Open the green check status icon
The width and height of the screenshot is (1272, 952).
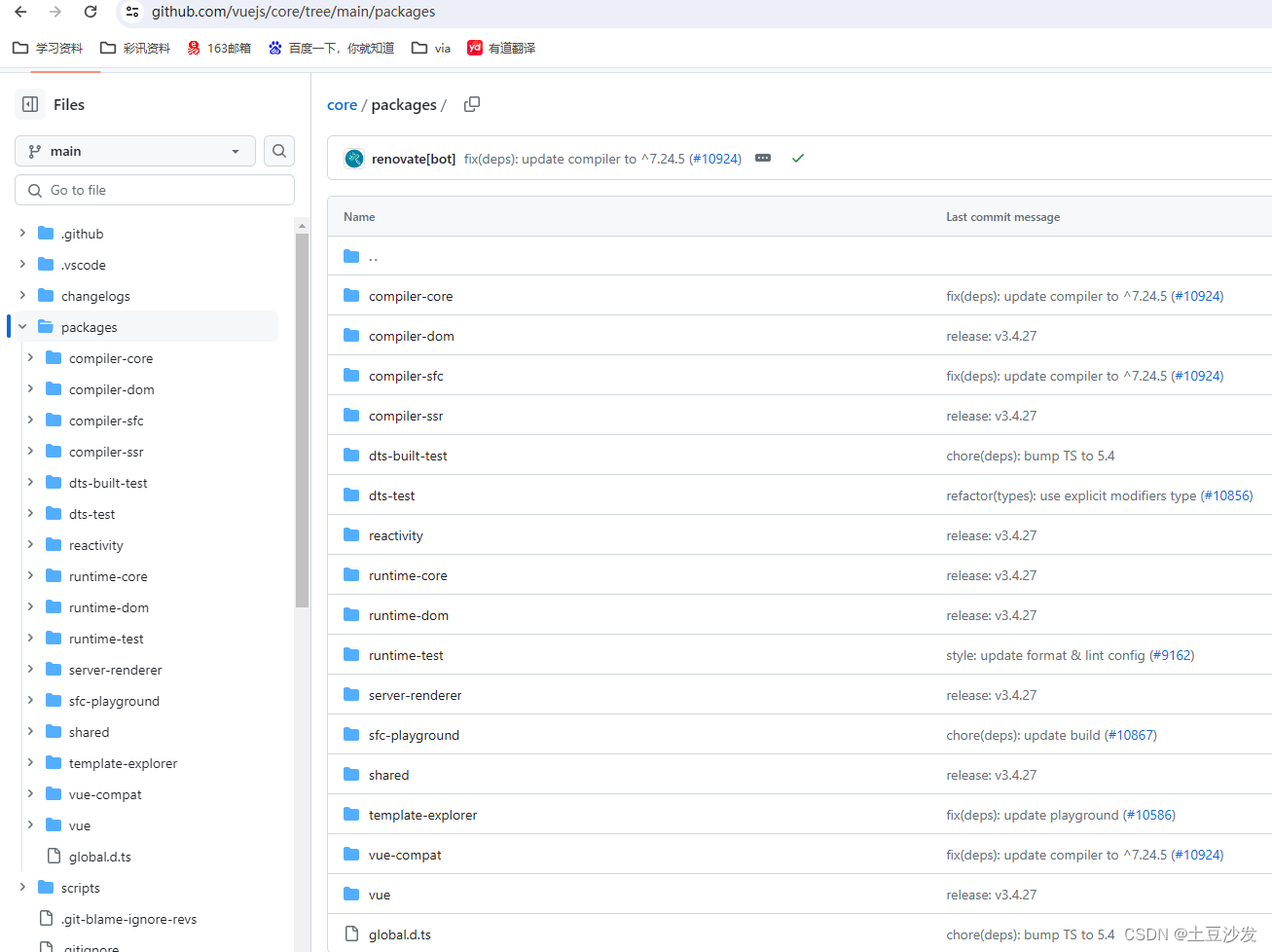click(798, 158)
